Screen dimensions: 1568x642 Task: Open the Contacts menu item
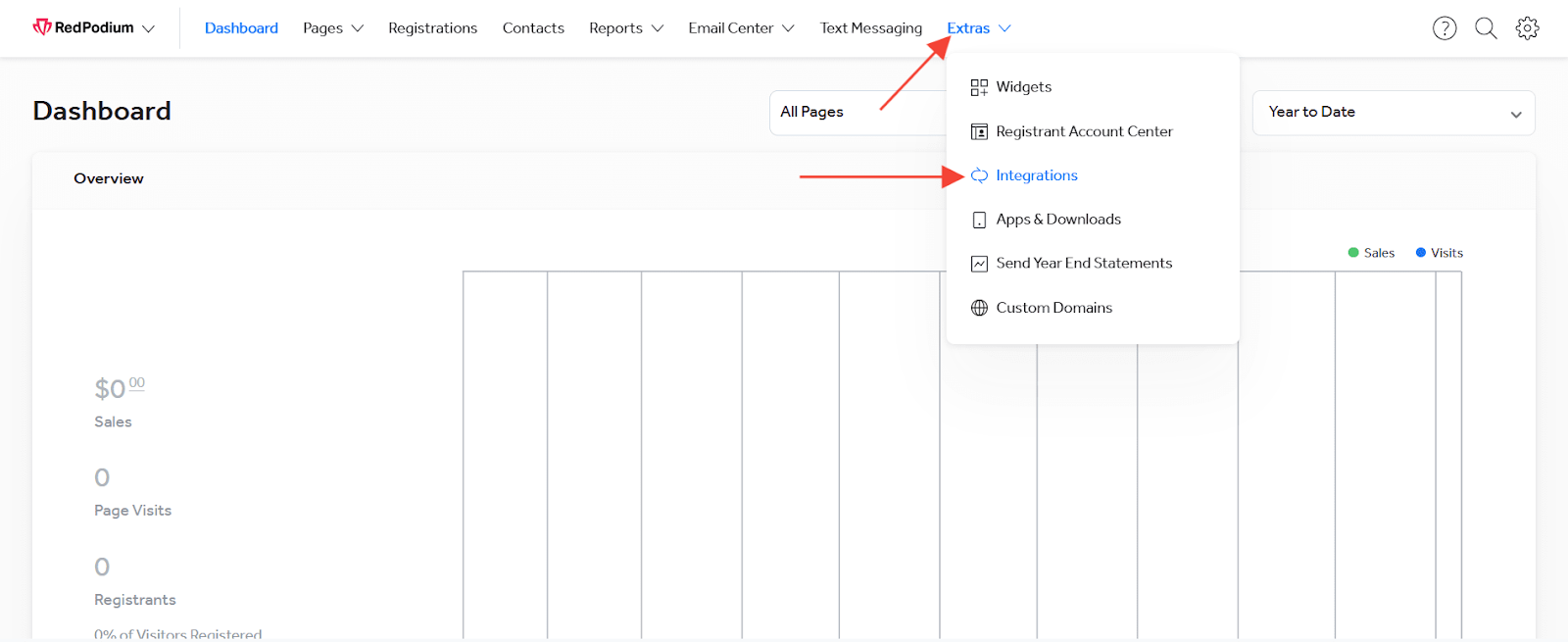click(x=533, y=28)
